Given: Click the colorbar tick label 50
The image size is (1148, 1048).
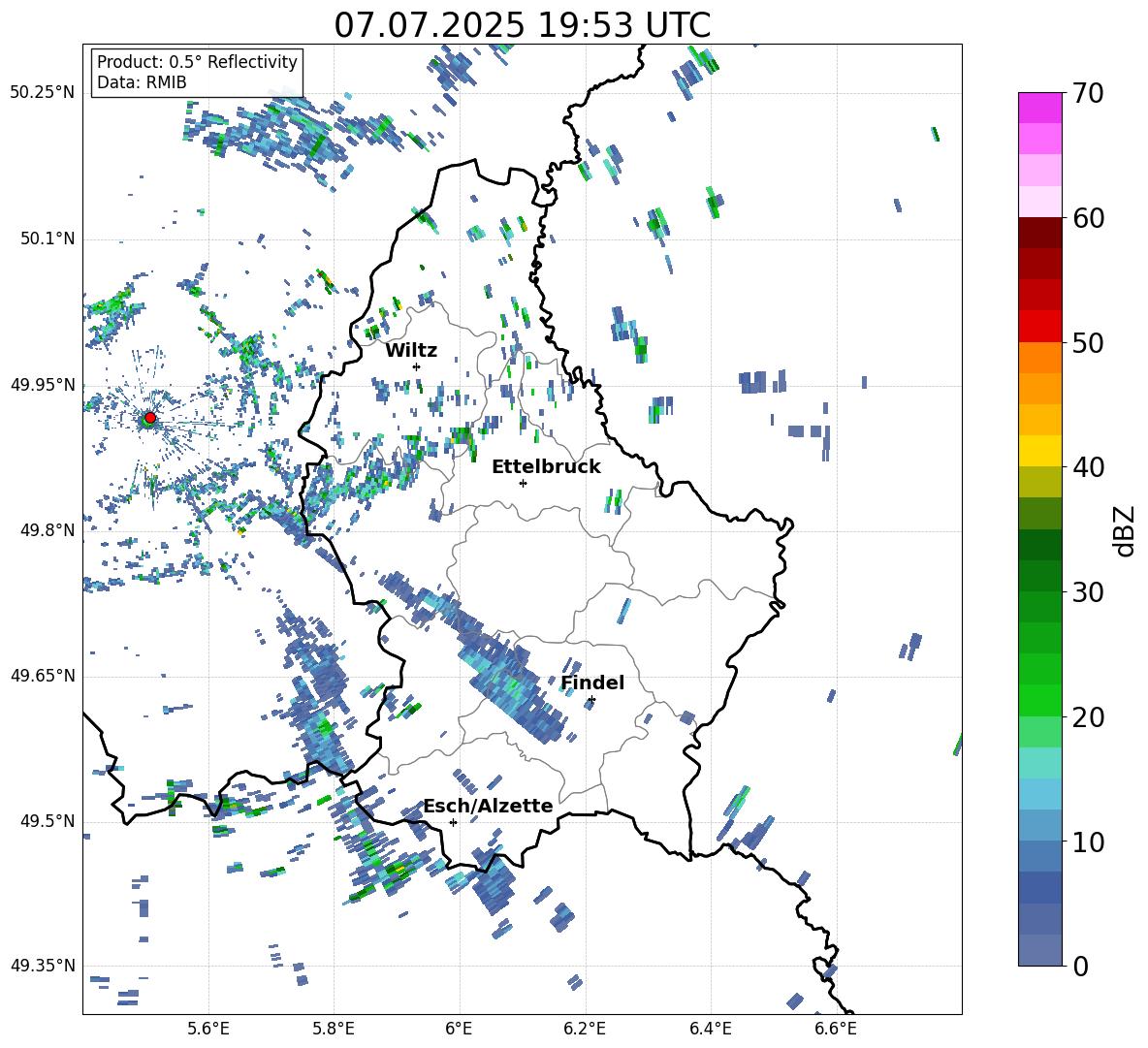Looking at the screenshot, I should pyautogui.click(x=1088, y=342).
